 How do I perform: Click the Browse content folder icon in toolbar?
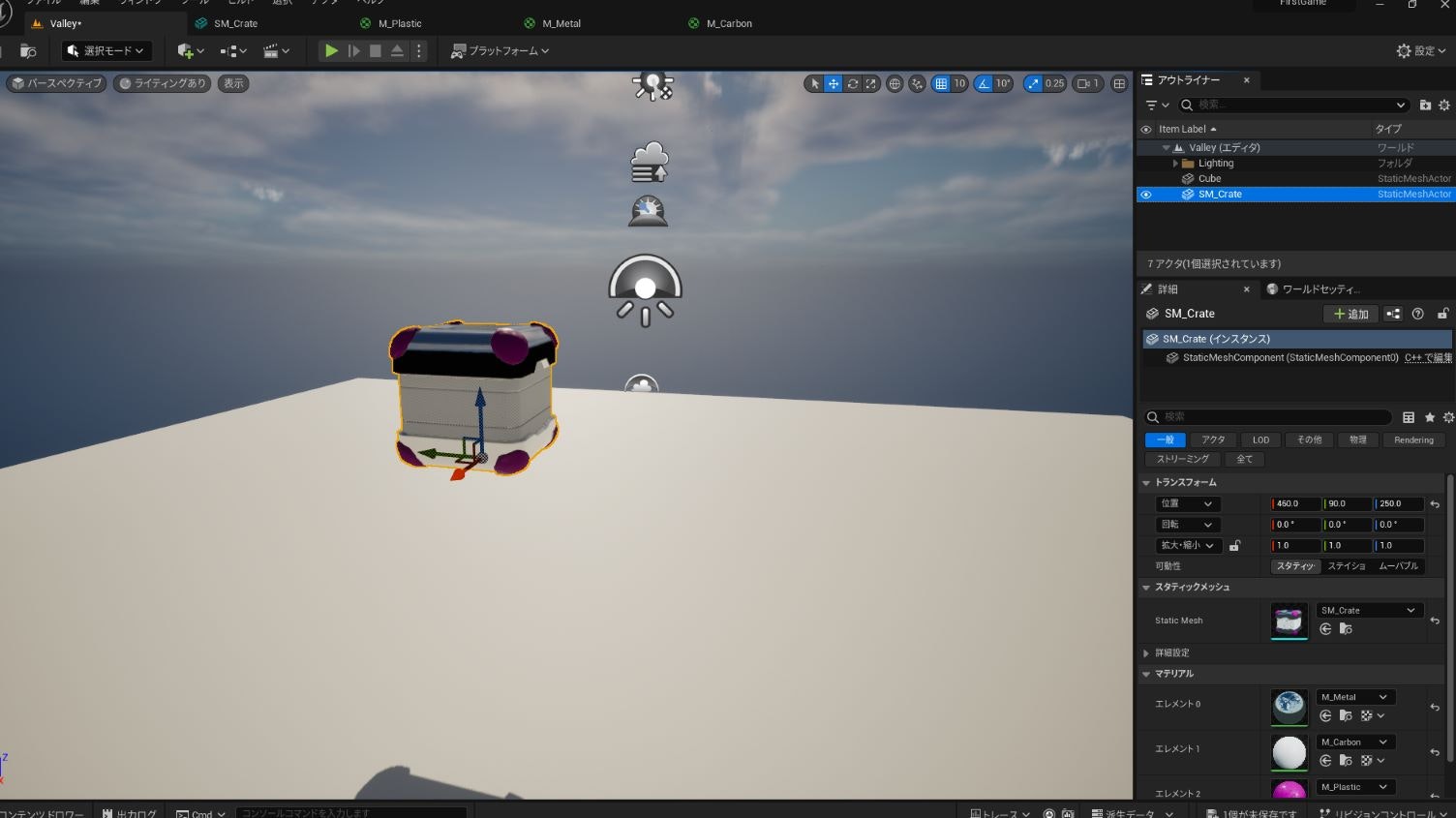click(29, 50)
